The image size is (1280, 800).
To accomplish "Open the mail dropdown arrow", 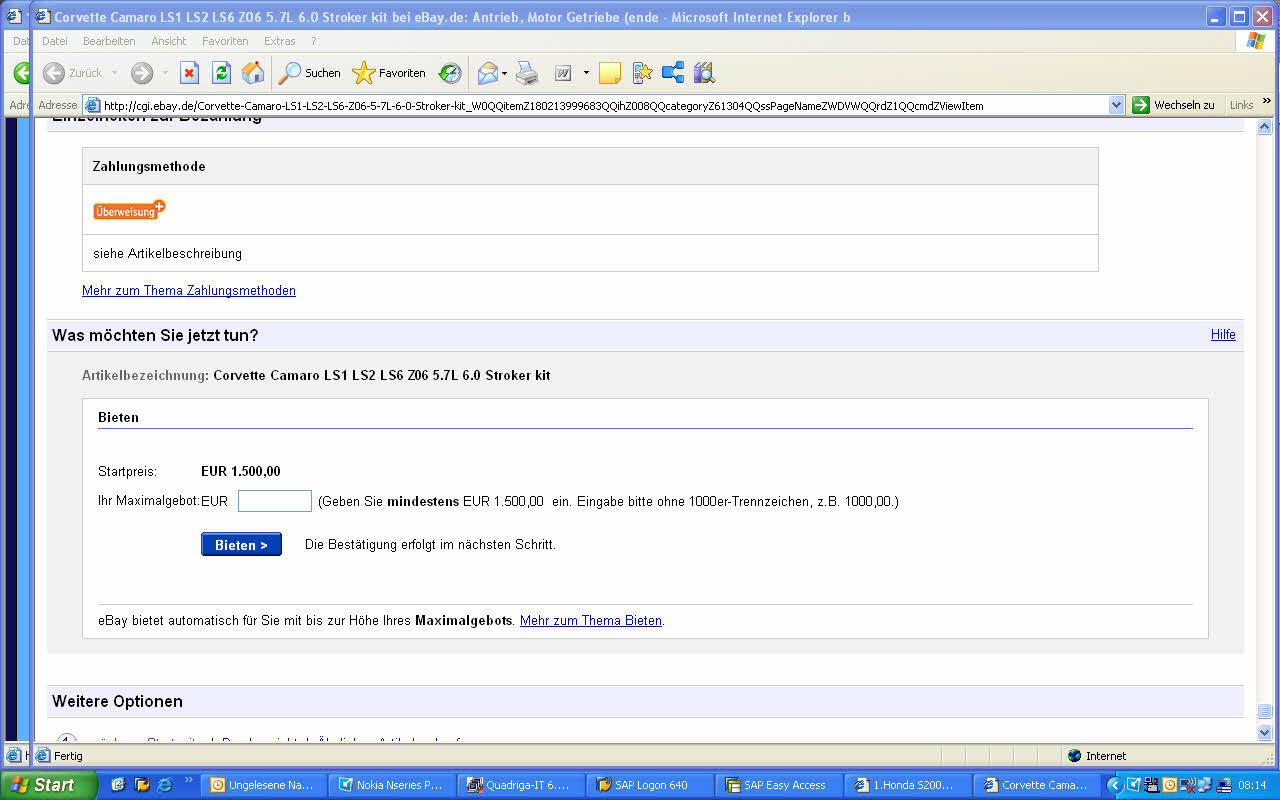I will pyautogui.click(x=505, y=73).
